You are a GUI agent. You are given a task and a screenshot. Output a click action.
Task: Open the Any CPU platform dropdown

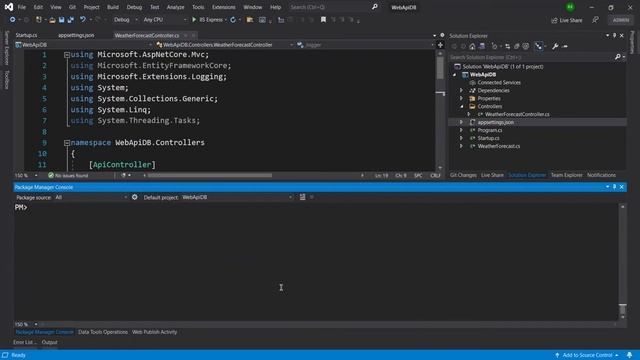(165, 20)
